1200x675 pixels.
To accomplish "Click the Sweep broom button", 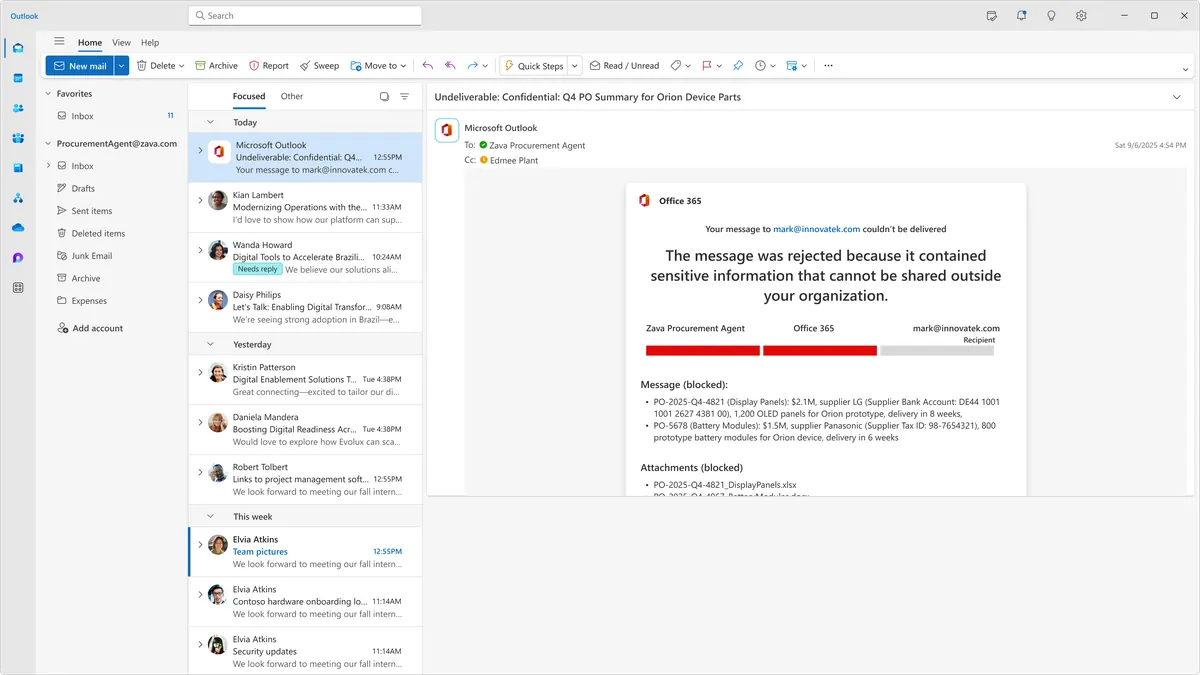I will pos(320,66).
